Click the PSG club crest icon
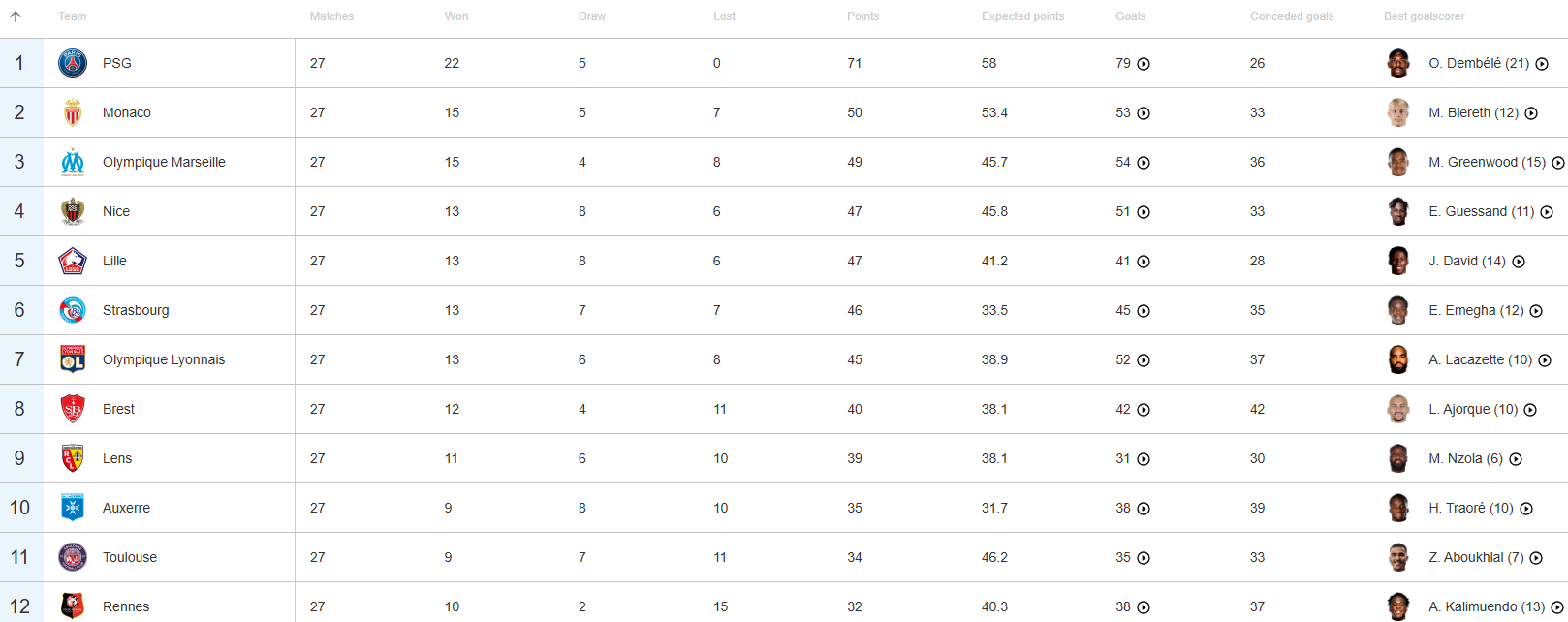This screenshot has width=1568, height=622. coord(73,63)
